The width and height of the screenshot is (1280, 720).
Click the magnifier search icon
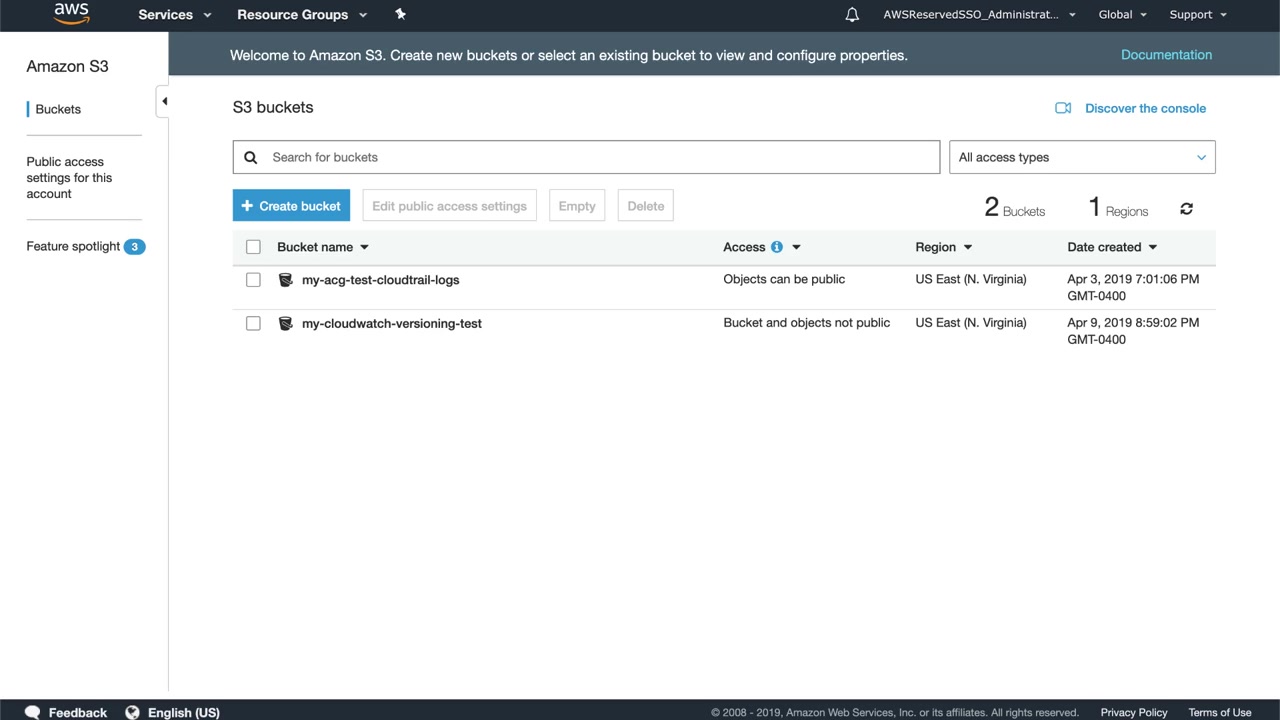251,157
